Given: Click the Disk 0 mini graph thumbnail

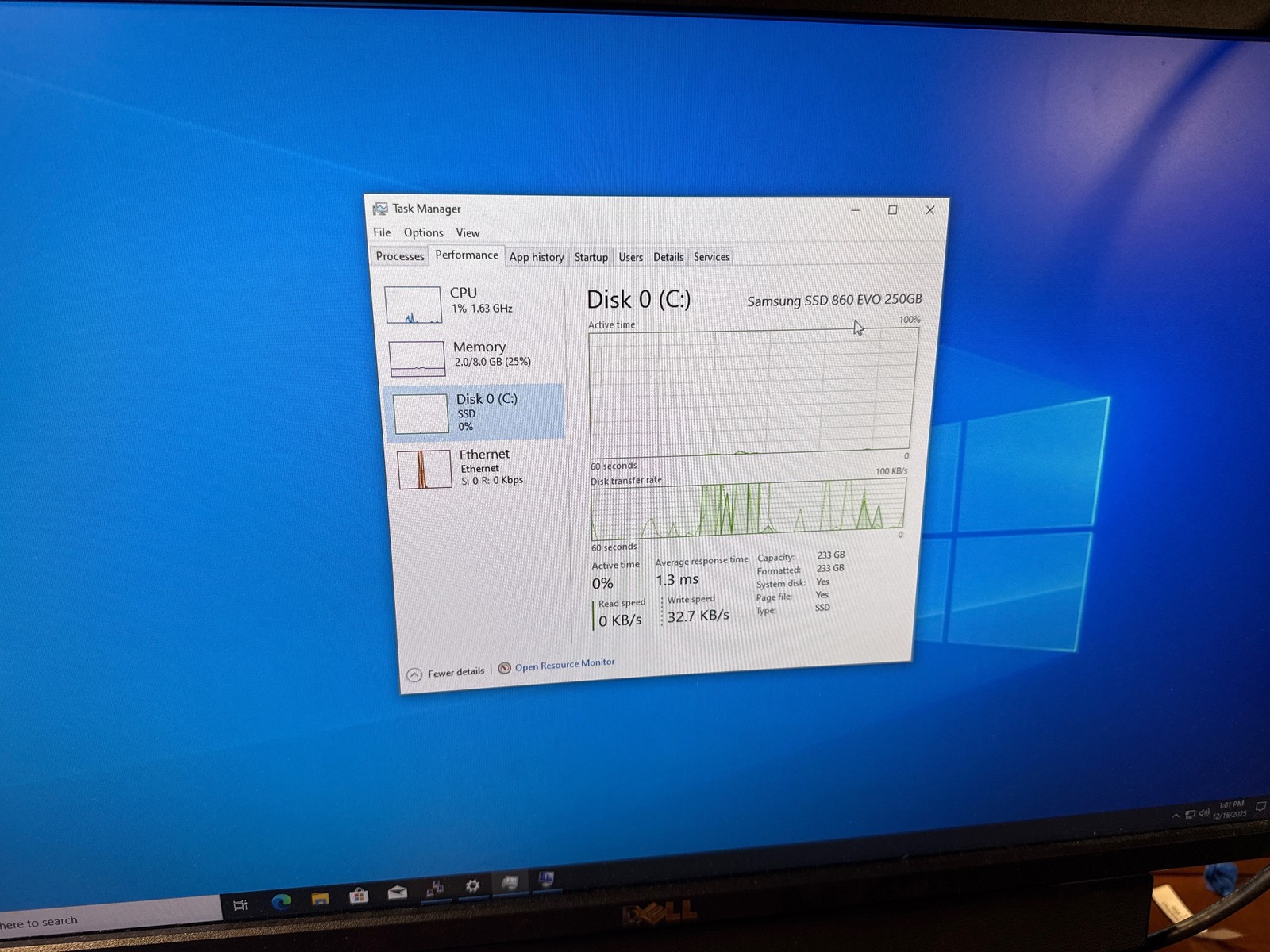Looking at the screenshot, I should 421,414.
